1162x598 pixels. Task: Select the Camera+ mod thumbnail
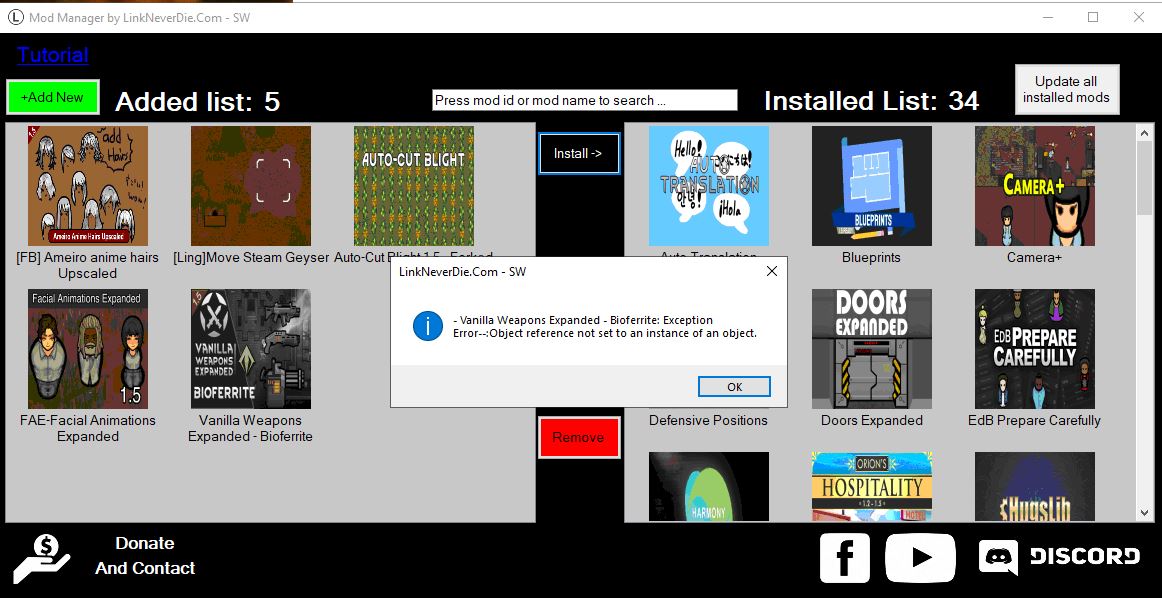1034,186
